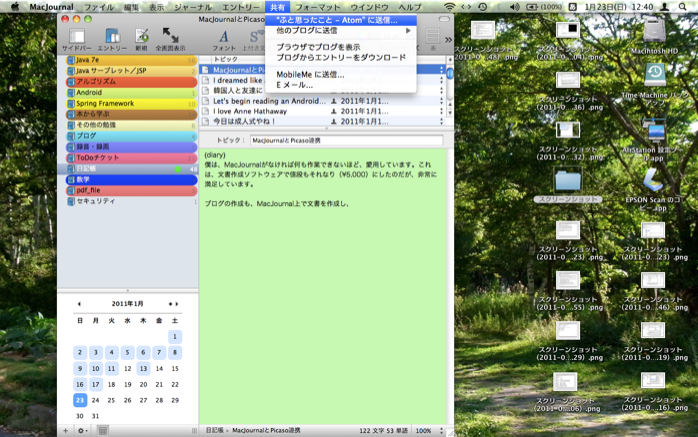Create a new entry with 新規 icon
Screen dimensions: 698x437
tap(142, 39)
